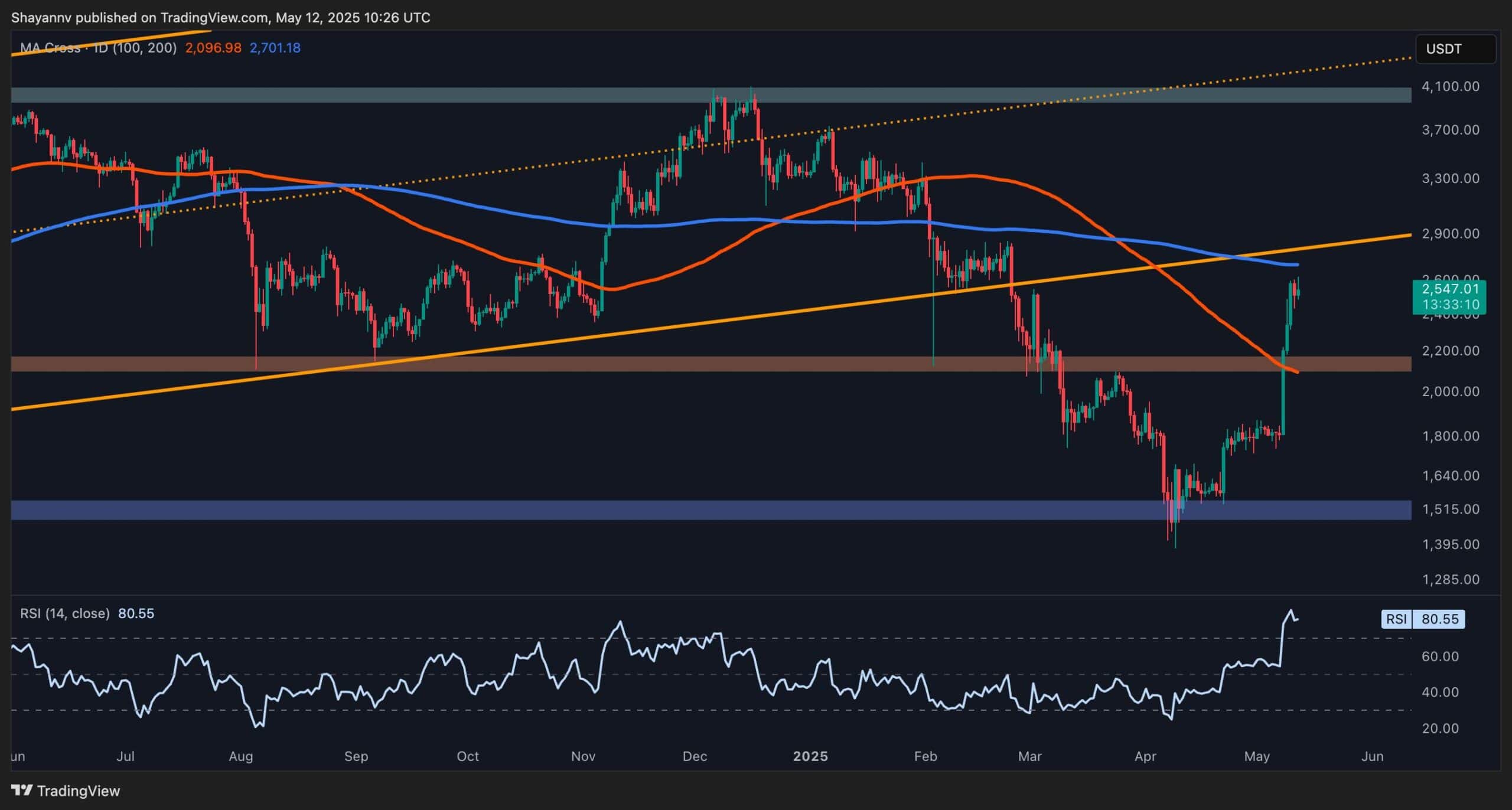Screen dimensions: 1512x810
Task: Click the Shayannv publisher link
Action: pos(43,17)
